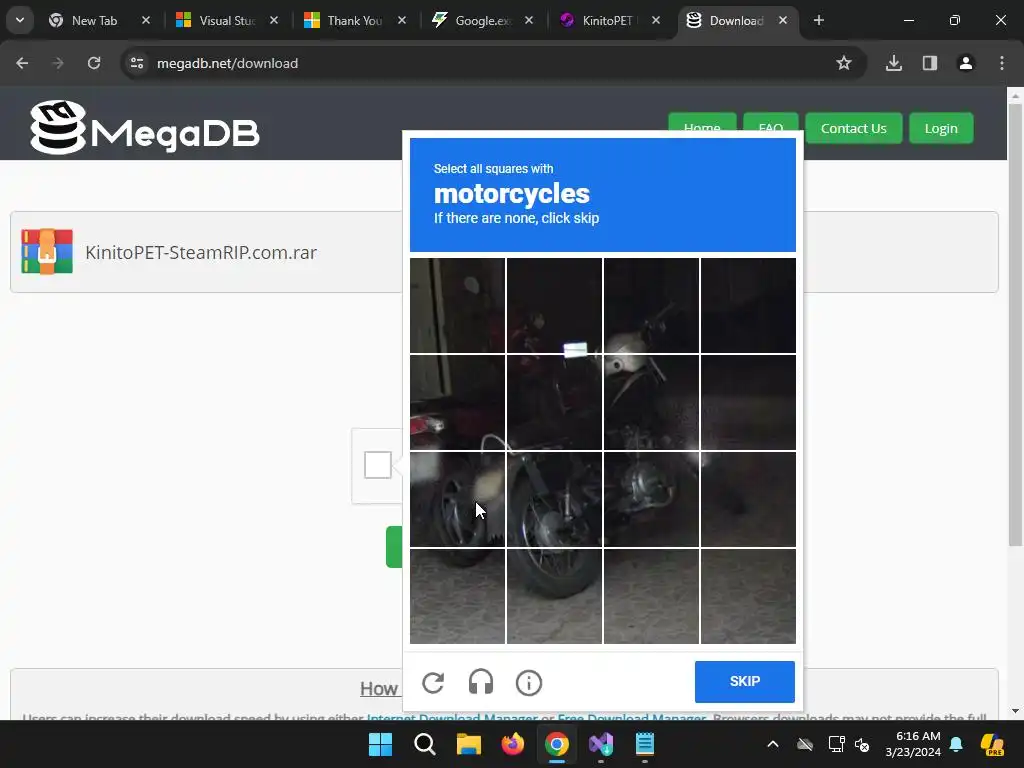Close the New Tab browser tab
The image size is (1024, 768).
(146, 20)
